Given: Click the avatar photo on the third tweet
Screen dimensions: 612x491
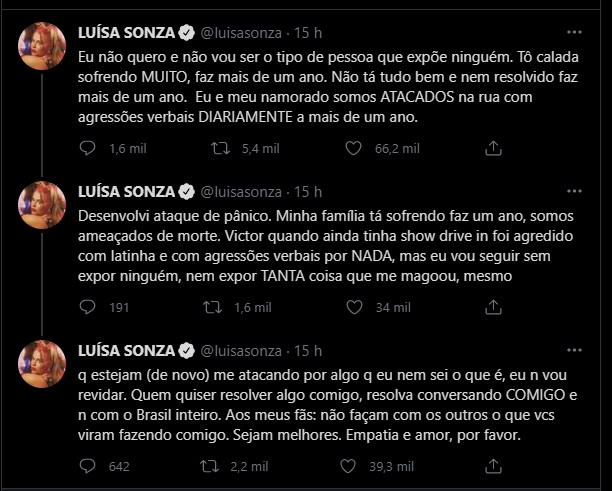Looking at the screenshot, I should click(x=42, y=364).
